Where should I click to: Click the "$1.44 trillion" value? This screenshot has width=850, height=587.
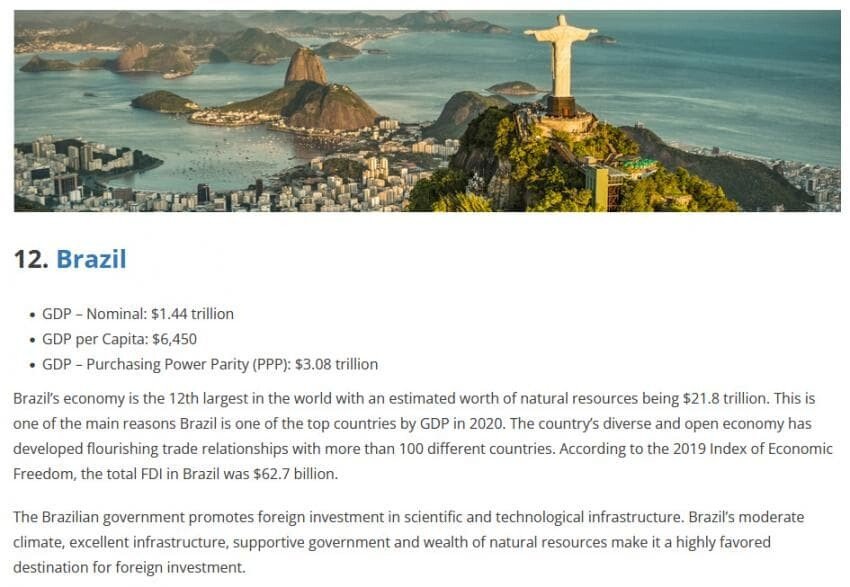tap(192, 314)
